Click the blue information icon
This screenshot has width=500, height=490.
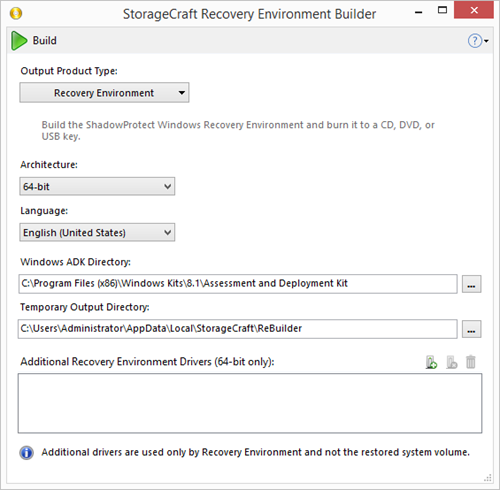(x=26, y=453)
